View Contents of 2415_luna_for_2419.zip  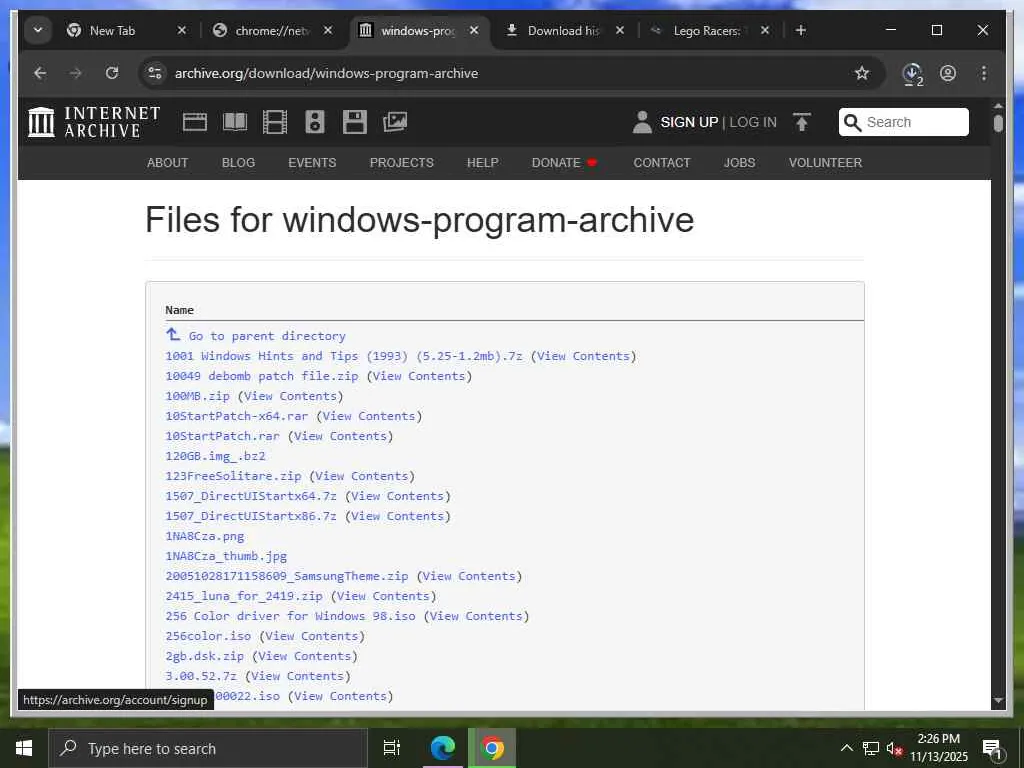(383, 596)
